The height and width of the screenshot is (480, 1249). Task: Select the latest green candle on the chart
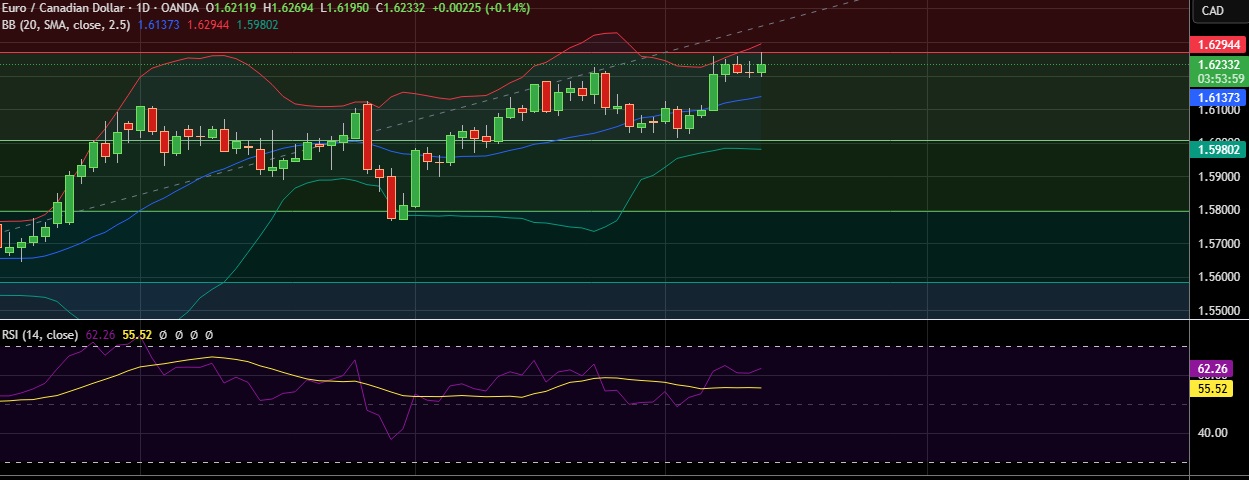pos(762,68)
